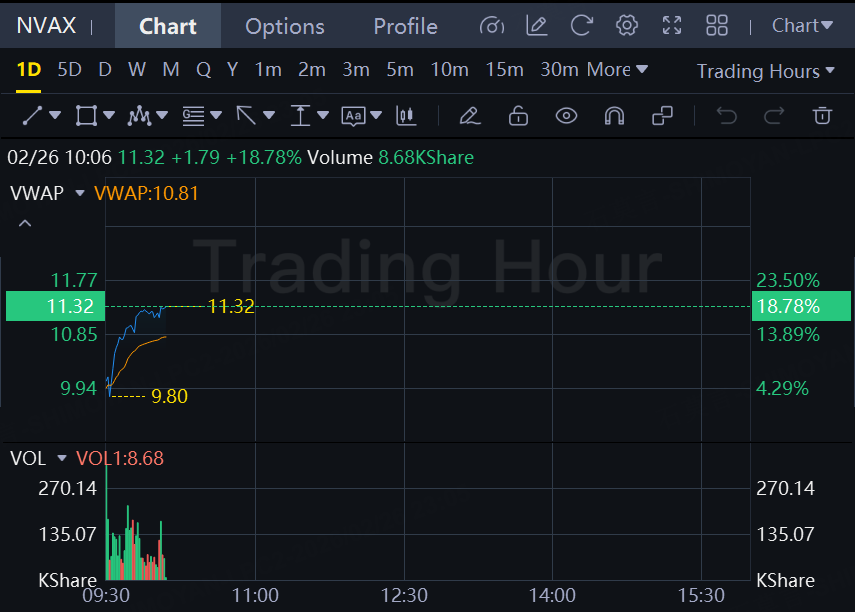The image size is (855, 612).
Task: Select the wave pattern drawing tool
Action: point(139,116)
